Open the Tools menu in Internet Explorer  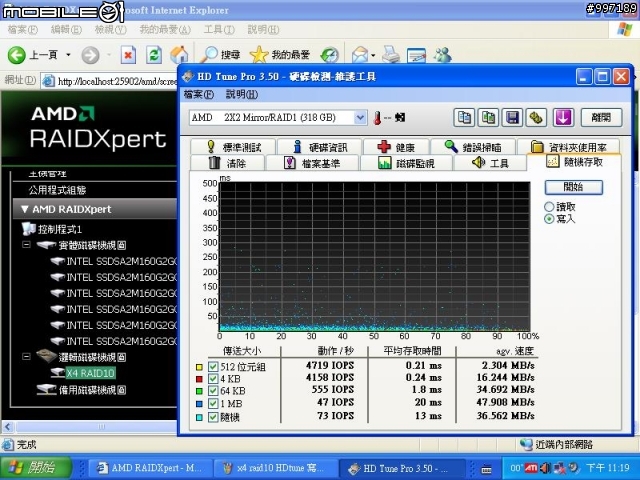[x=219, y=29]
